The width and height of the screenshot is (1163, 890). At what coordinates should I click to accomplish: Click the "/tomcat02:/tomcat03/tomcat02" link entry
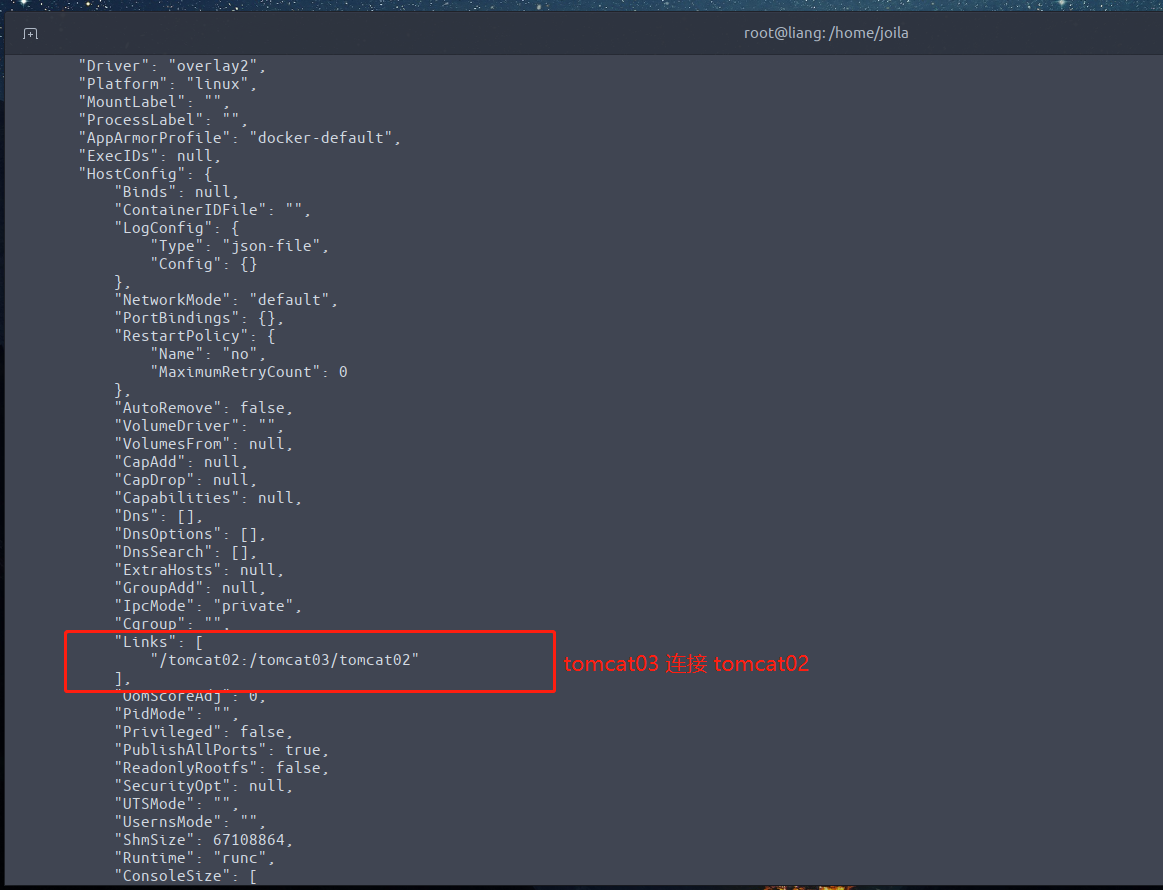(x=284, y=660)
